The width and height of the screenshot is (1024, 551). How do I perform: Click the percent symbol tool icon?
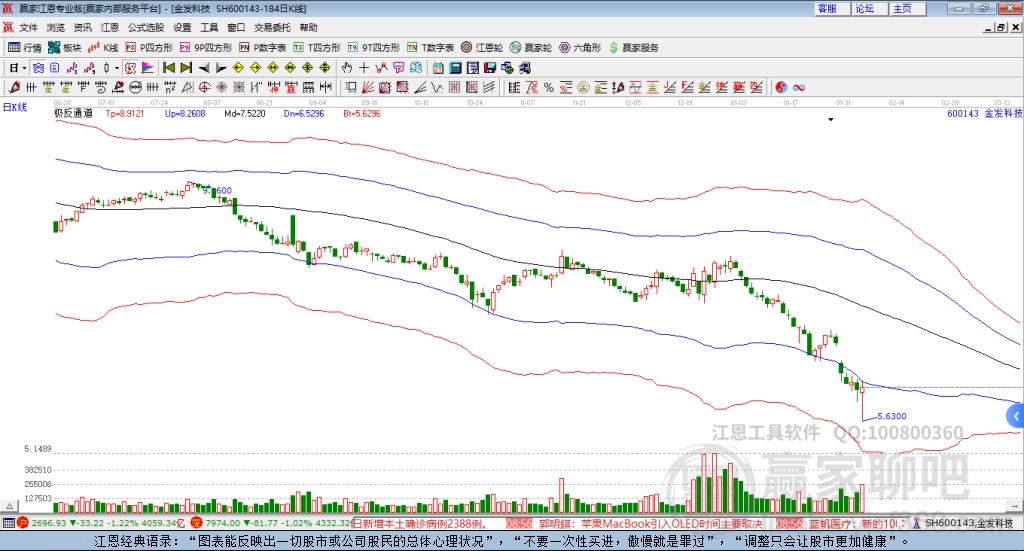tap(549, 87)
